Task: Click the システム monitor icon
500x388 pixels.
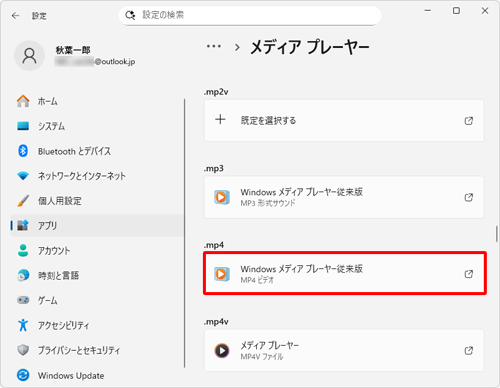Action: [x=23, y=126]
